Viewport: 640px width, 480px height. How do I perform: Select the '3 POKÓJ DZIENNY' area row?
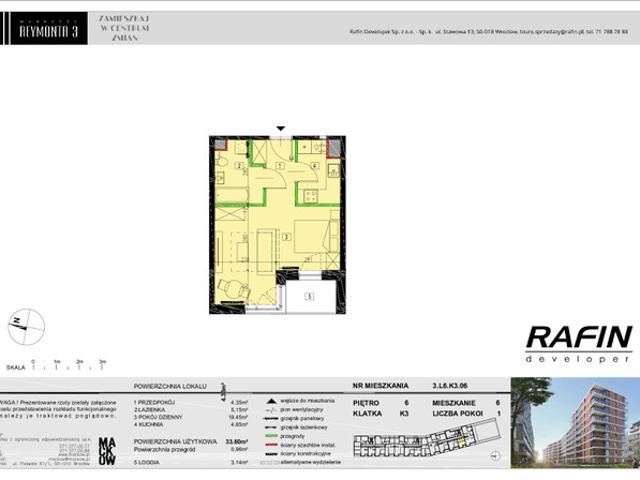pyautogui.click(x=191, y=417)
